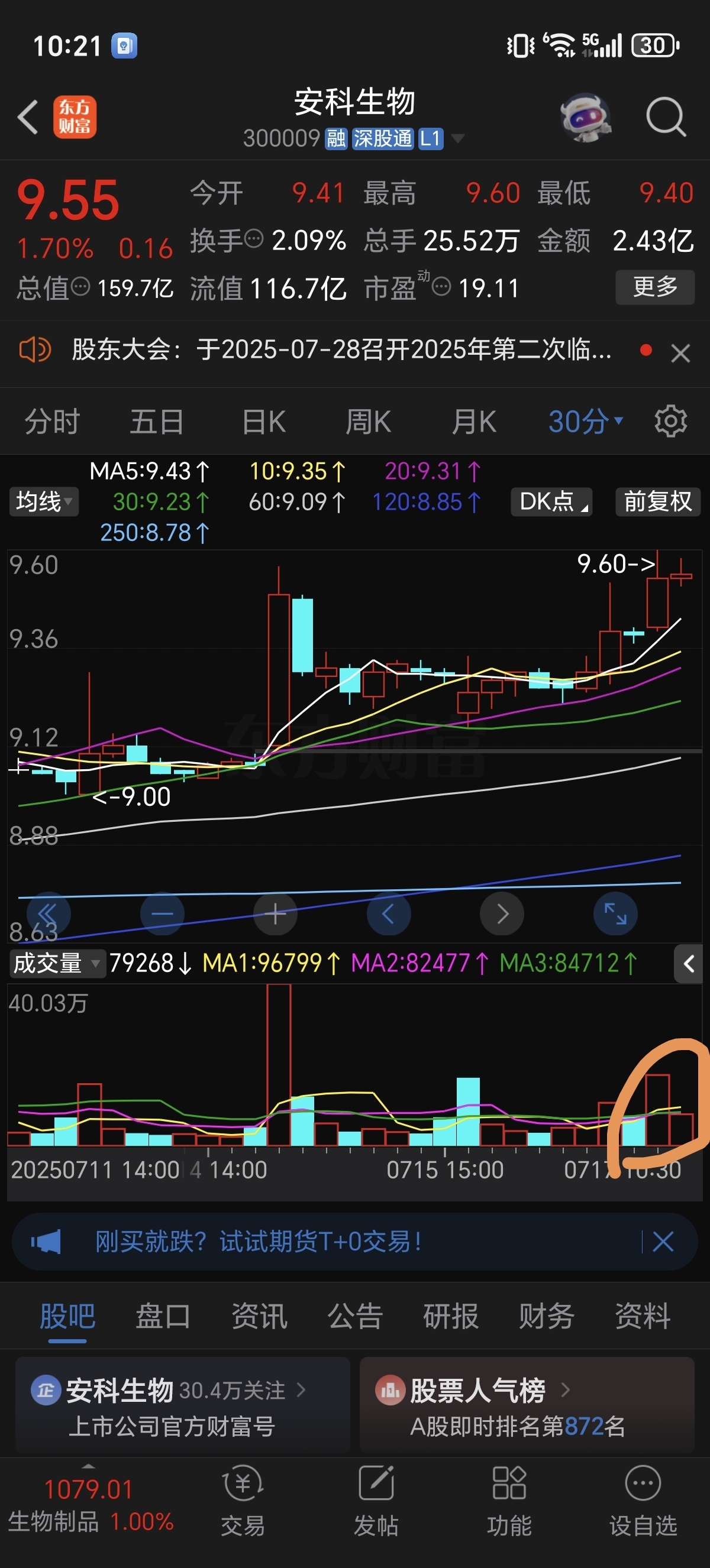Close the futures promo banner
Viewport: 710px width, 1568px height.
[663, 1242]
